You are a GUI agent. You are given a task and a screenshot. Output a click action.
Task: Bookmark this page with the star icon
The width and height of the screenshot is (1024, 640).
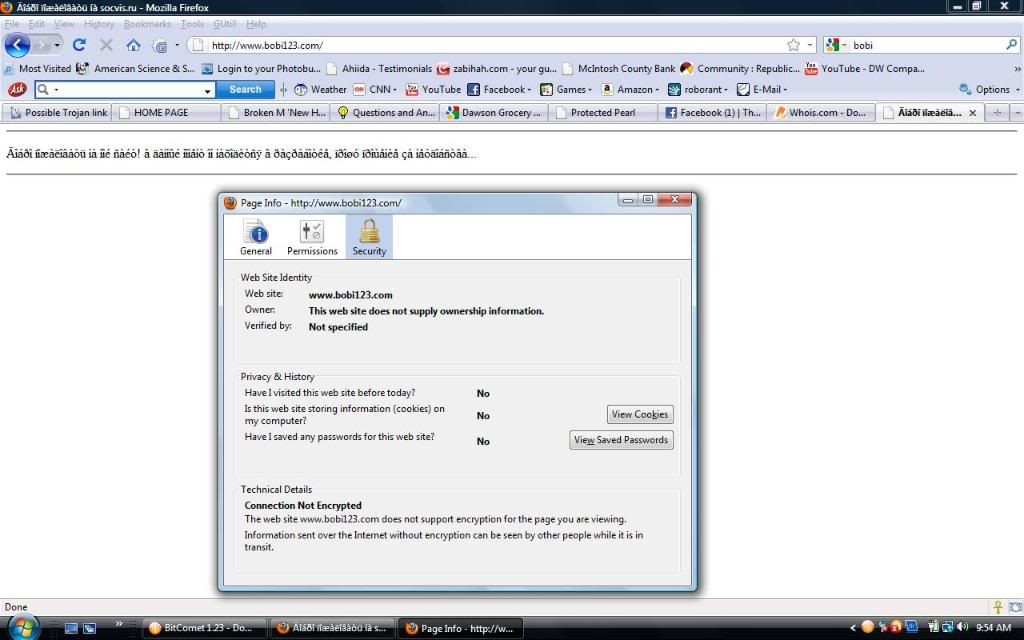[x=793, y=45]
